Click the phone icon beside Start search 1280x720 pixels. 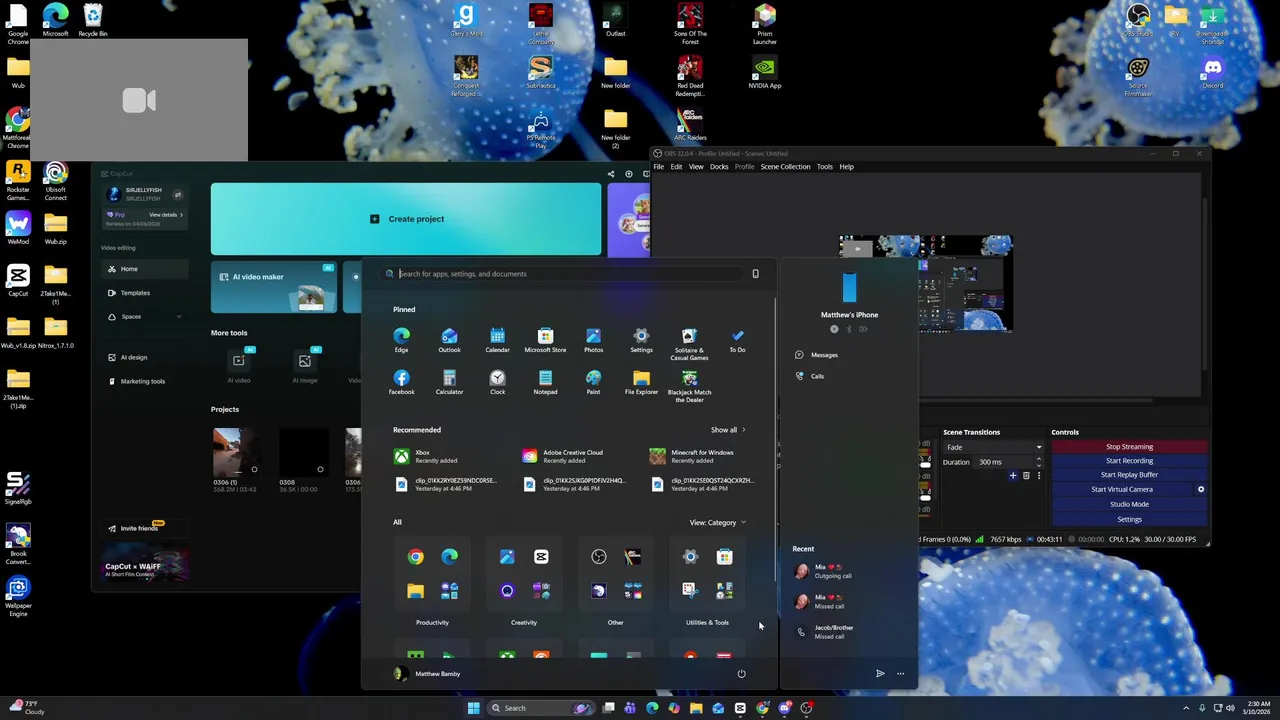[755, 273]
